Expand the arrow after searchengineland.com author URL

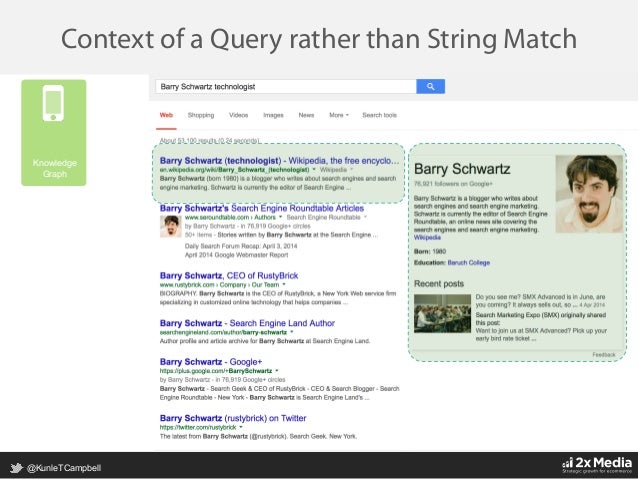(292, 332)
